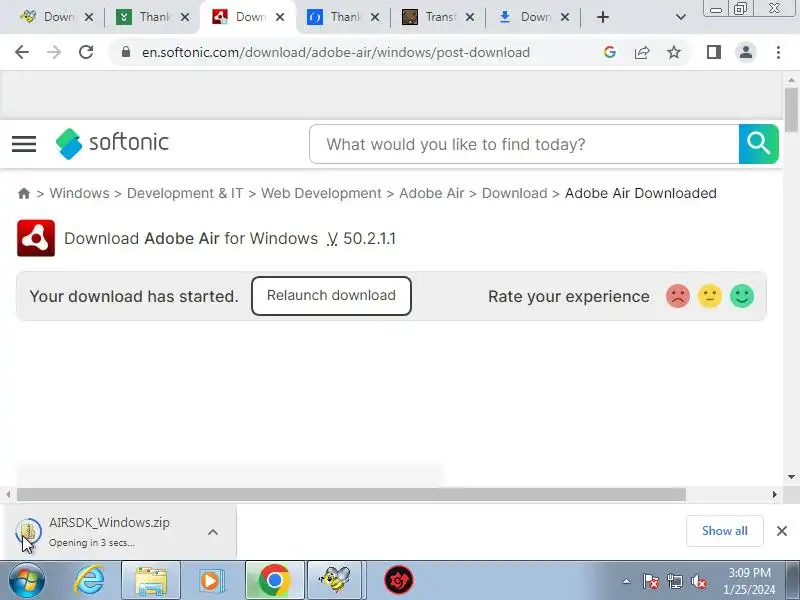The width and height of the screenshot is (800, 600).
Task: Expand the tab search dropdown
Action: (x=681, y=17)
